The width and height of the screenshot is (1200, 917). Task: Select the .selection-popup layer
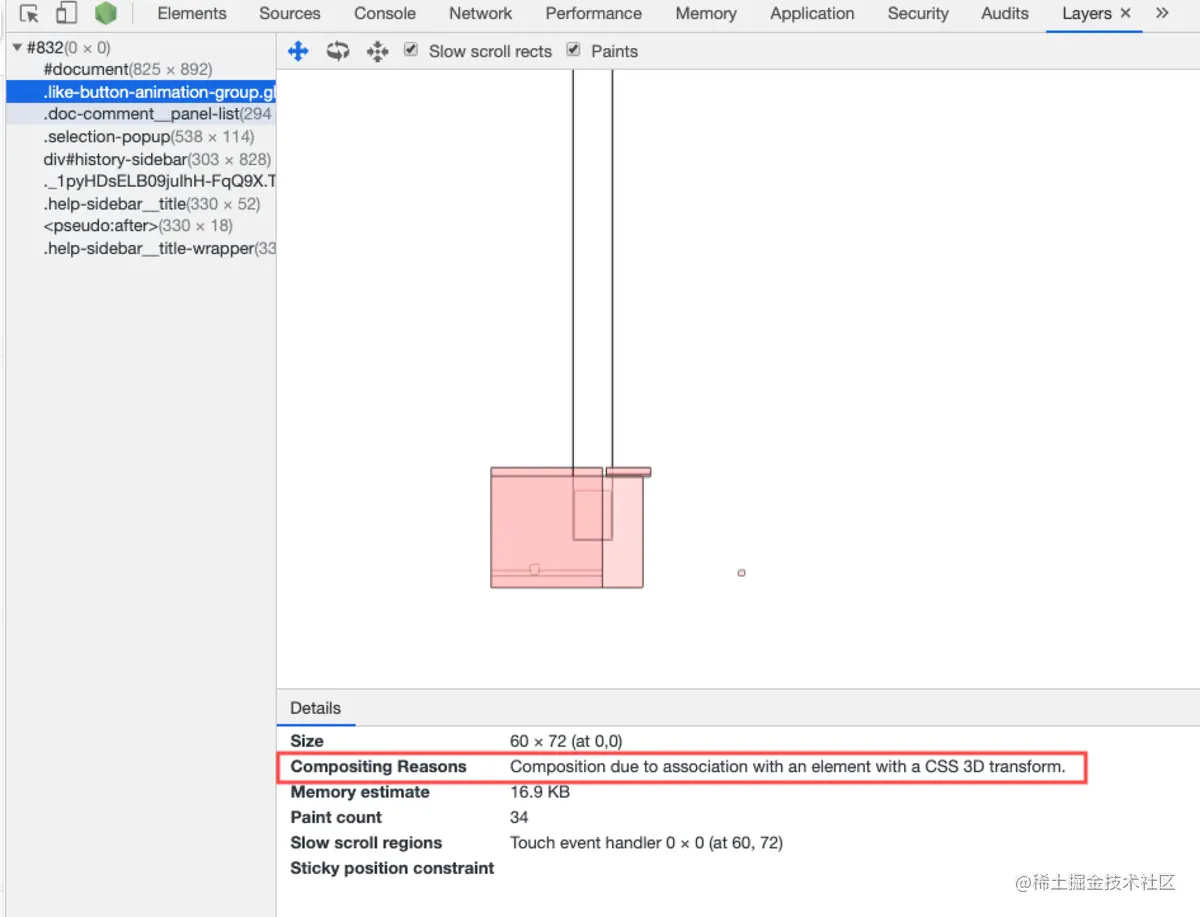tap(140, 136)
